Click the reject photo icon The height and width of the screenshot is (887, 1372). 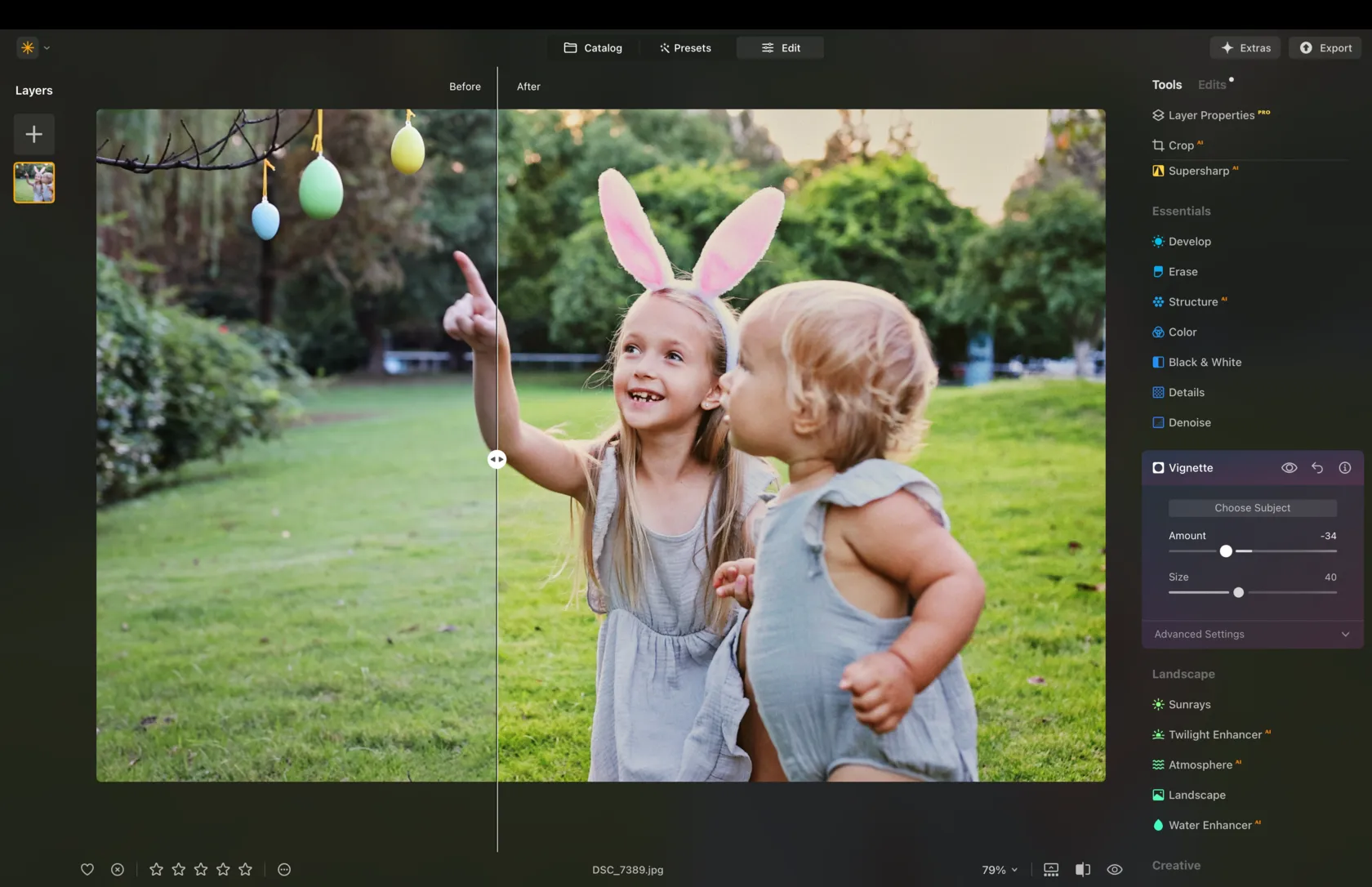pos(118,870)
